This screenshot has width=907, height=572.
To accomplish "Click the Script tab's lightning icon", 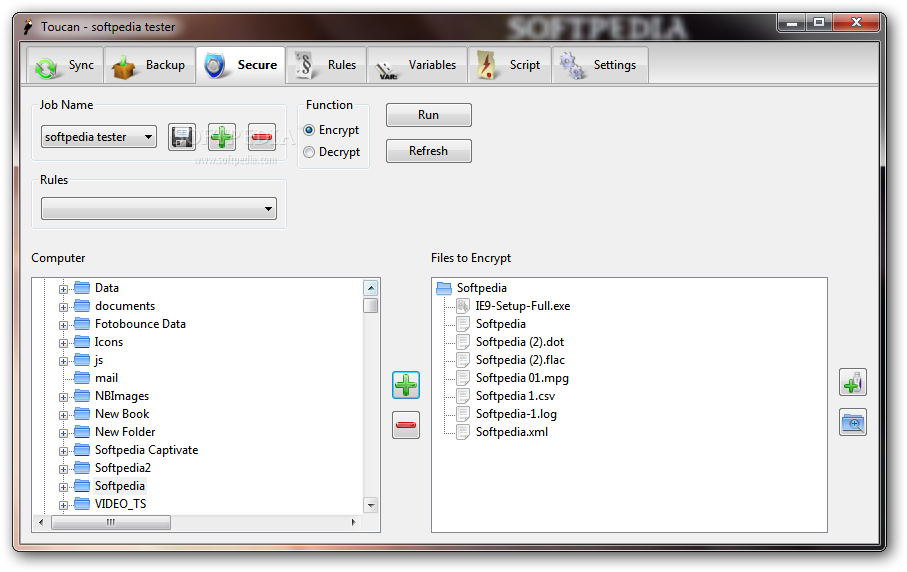I will [486, 65].
